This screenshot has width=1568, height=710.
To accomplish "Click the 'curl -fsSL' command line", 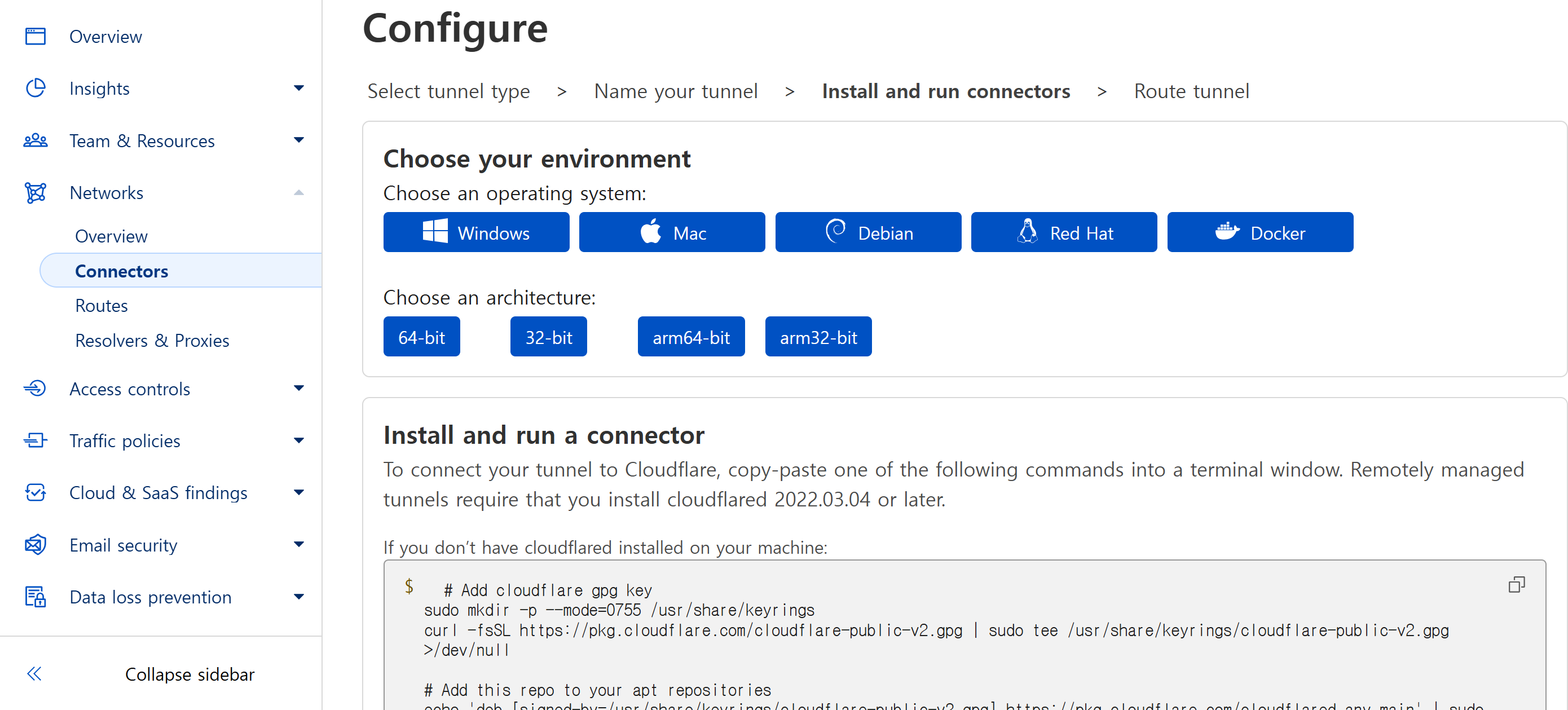I will tap(936, 630).
